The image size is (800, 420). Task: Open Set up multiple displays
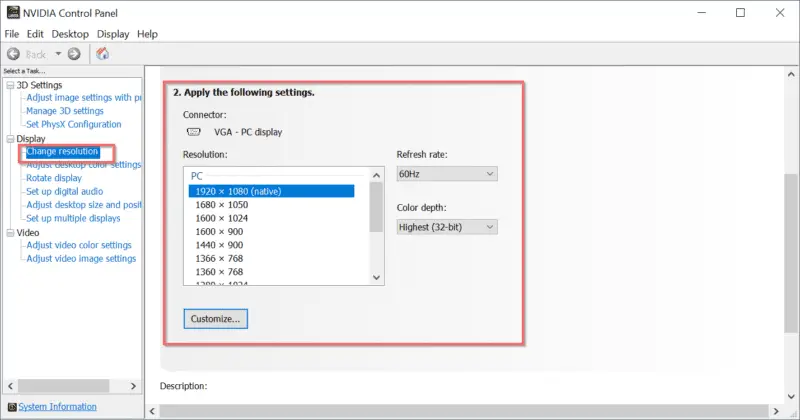(73, 218)
